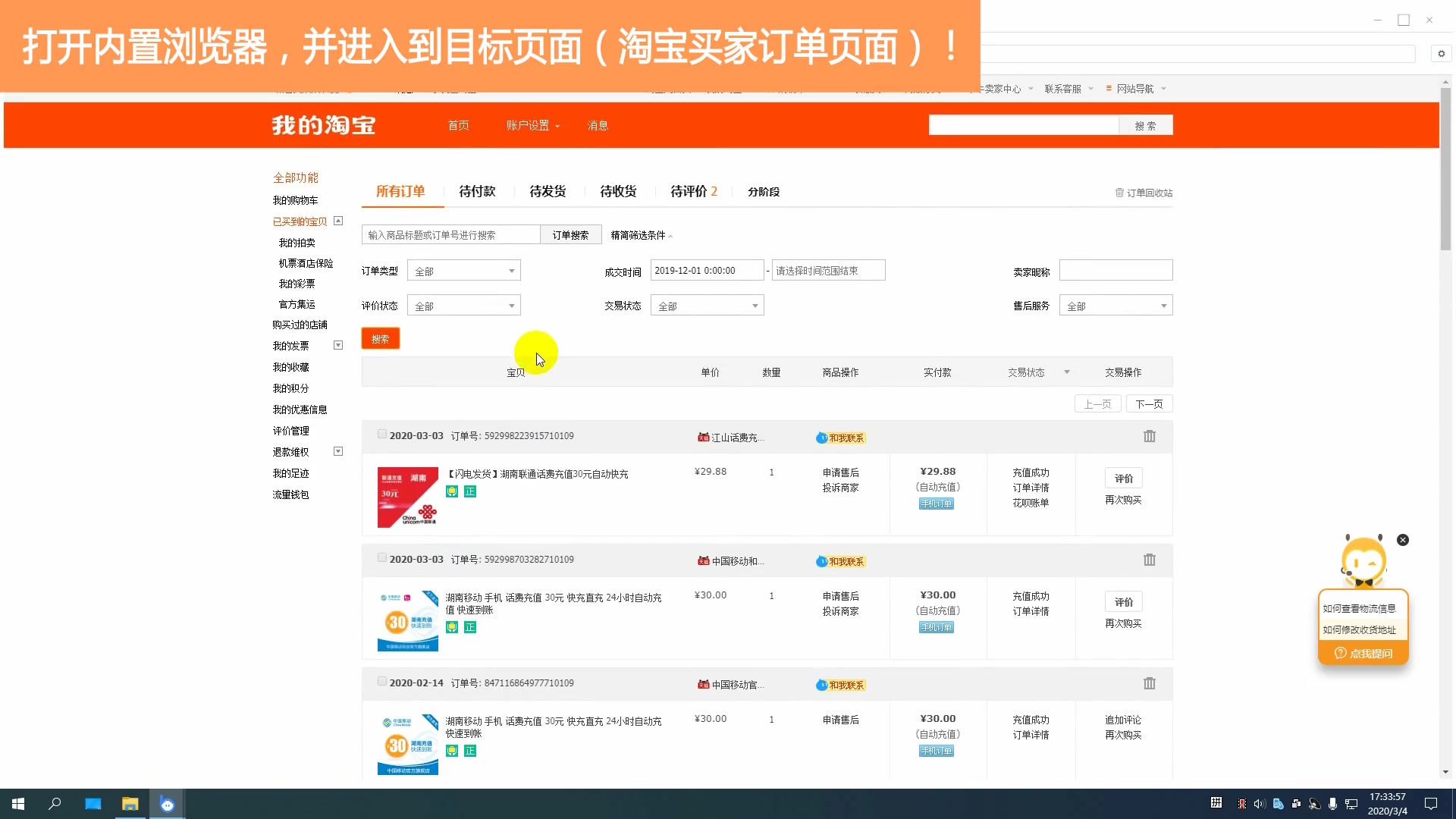Switch to the 待收货 tab
Image resolution: width=1456 pixels, height=819 pixels.
(x=618, y=191)
